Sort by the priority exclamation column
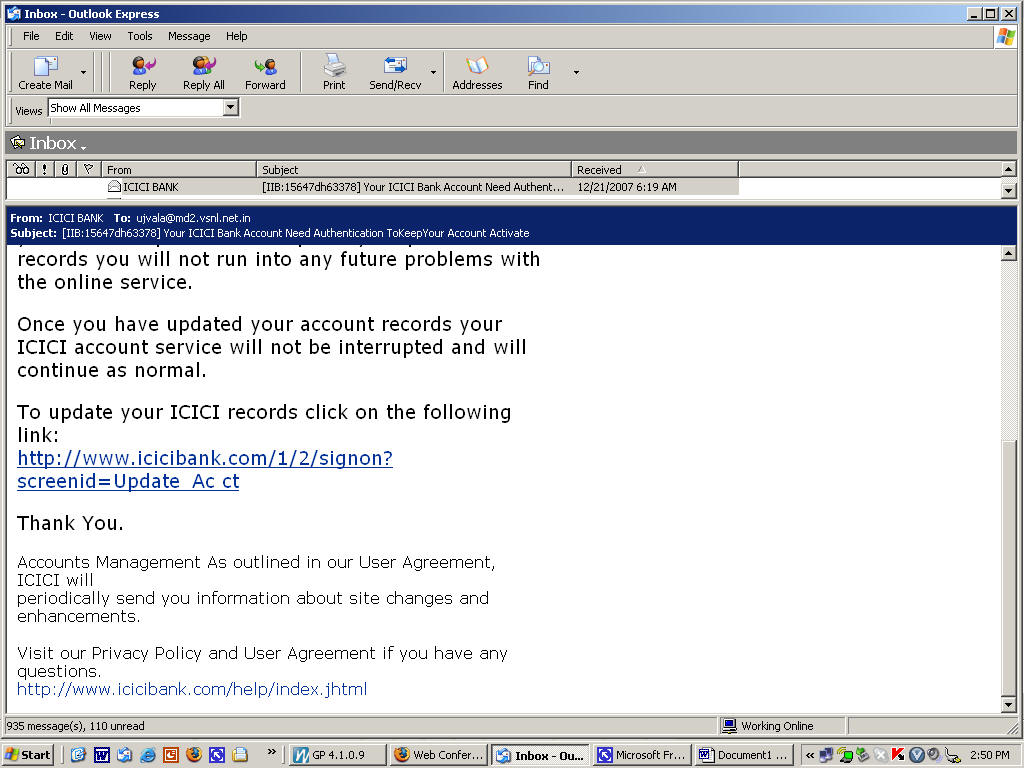The image size is (1024, 768). (x=44, y=169)
